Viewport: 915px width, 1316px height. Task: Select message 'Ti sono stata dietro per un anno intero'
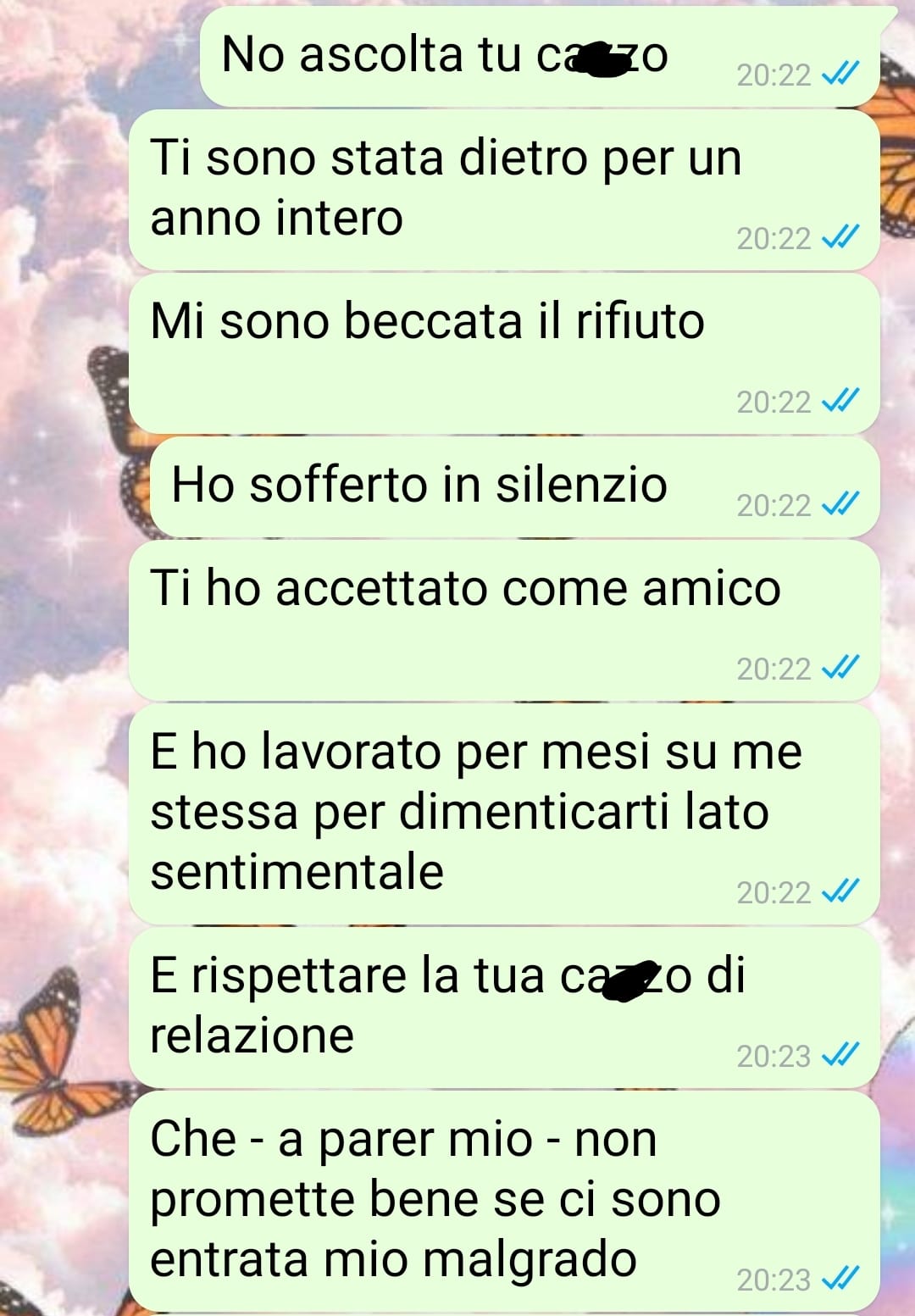point(504,190)
